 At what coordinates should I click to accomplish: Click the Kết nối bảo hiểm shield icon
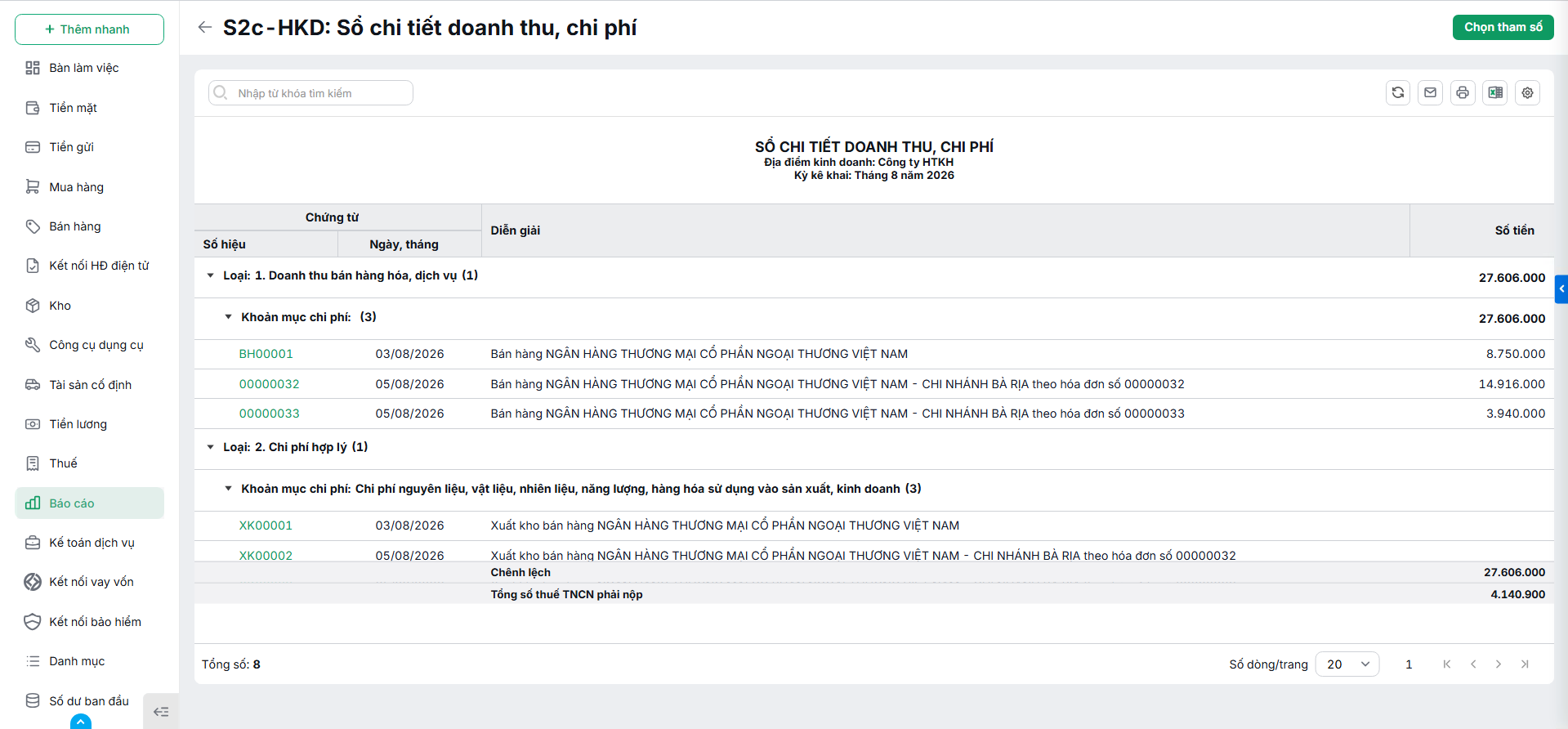pos(33,622)
